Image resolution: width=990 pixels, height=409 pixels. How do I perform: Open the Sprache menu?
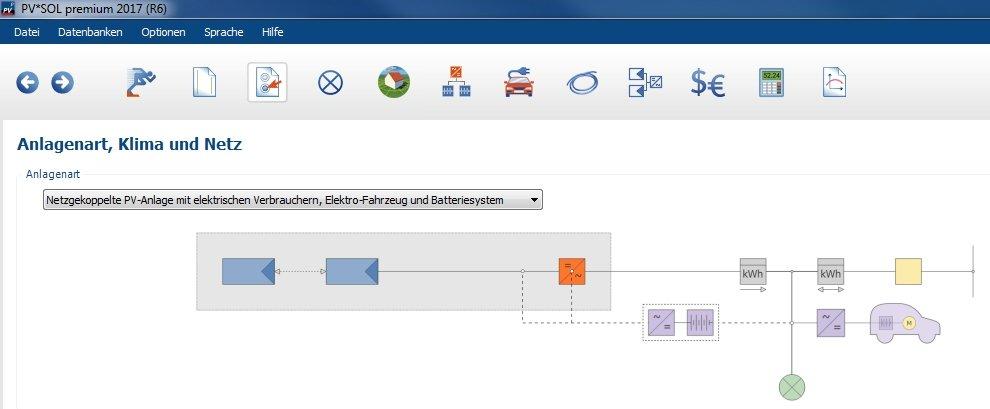point(224,32)
